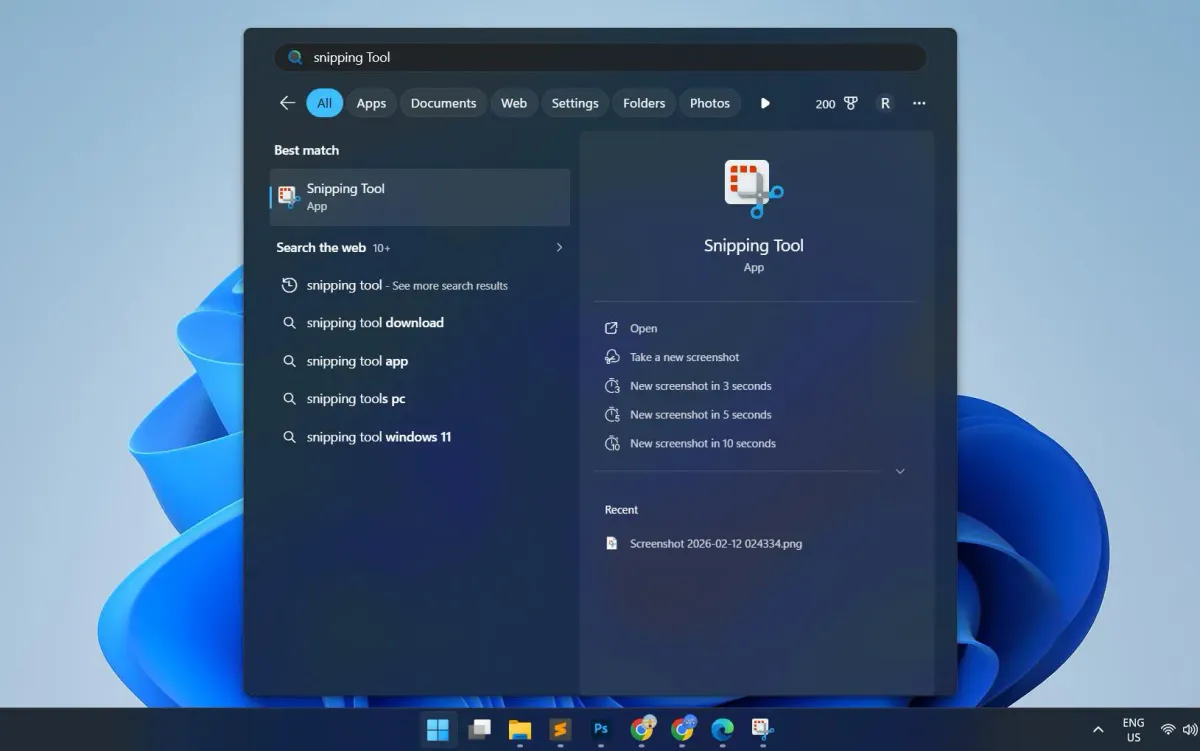Open the three-dot options menu
Image resolution: width=1200 pixels, height=751 pixels.
point(919,103)
